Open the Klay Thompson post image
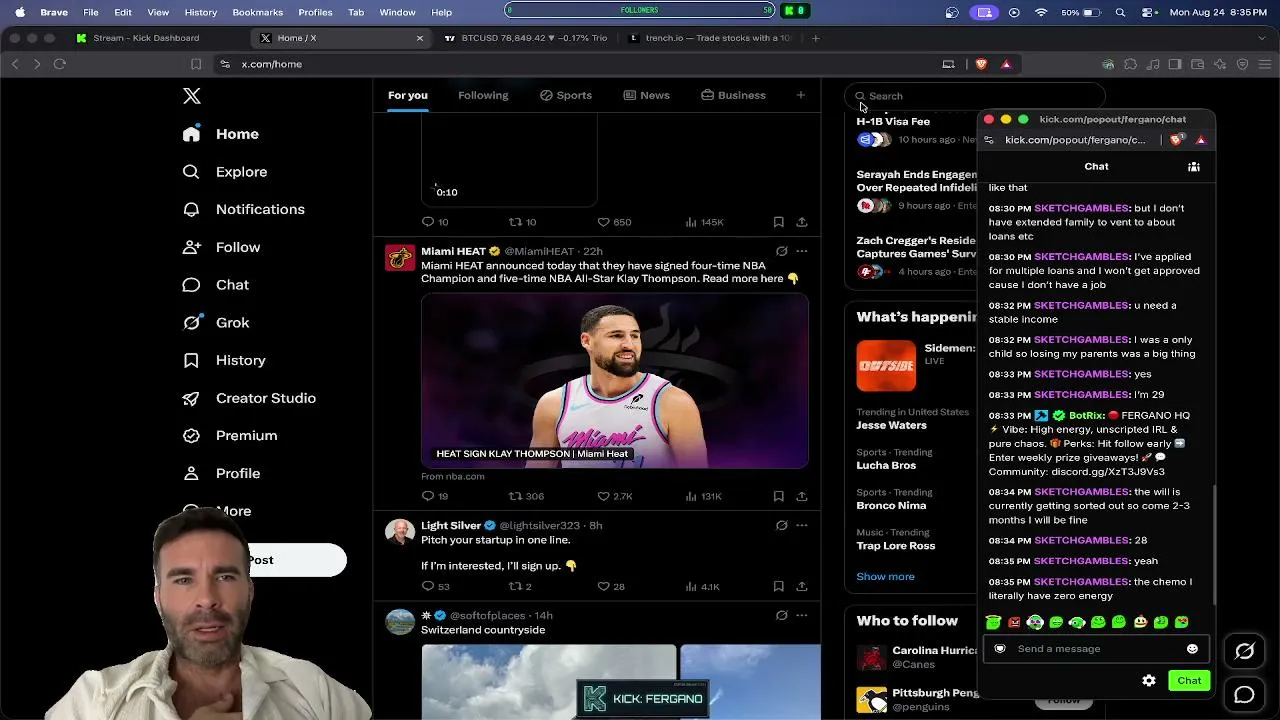The width and height of the screenshot is (1280, 720). (614, 381)
